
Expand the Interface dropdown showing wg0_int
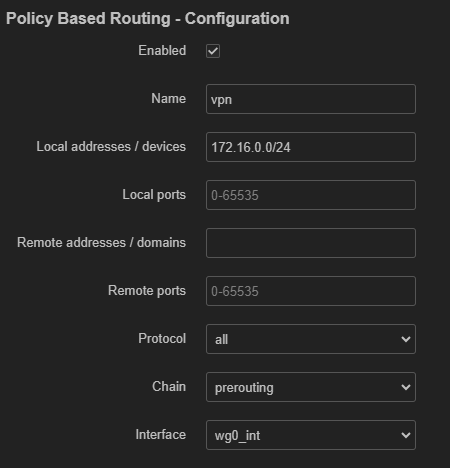coord(311,435)
